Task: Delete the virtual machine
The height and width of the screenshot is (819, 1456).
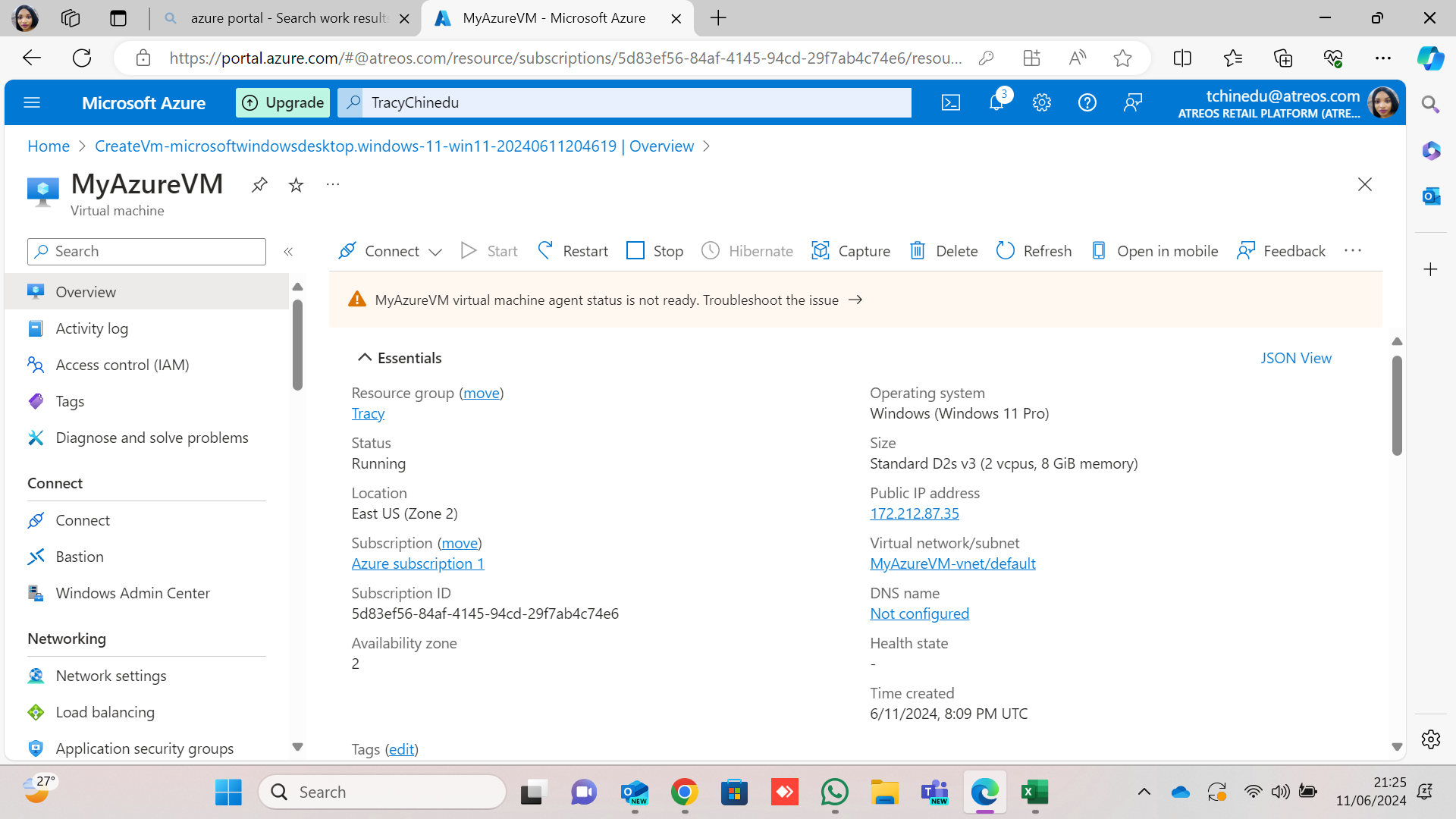Action: tap(944, 251)
